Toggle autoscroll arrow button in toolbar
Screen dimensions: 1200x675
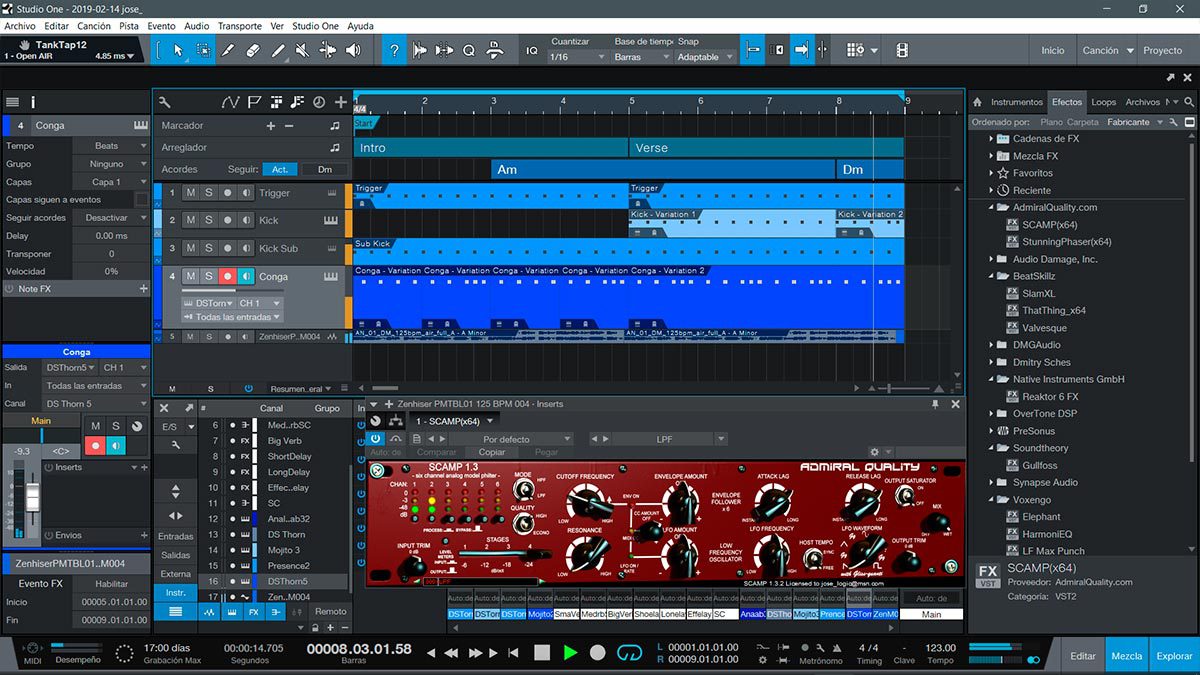(x=801, y=50)
